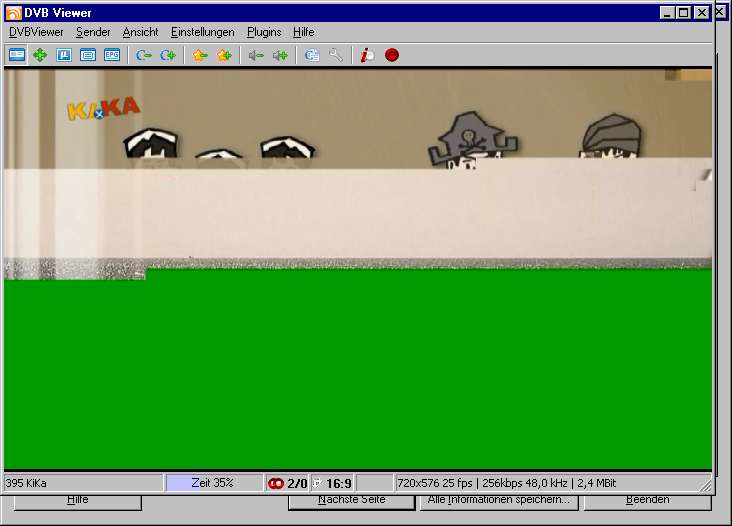Image resolution: width=732 pixels, height=526 pixels.
Task: Raise the volume with speaker plus
Action: [280, 55]
